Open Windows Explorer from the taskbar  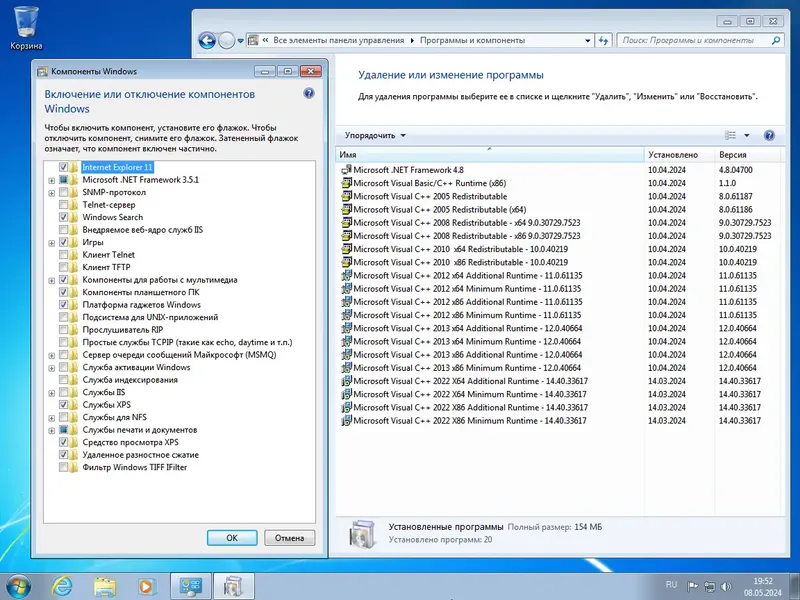(x=103, y=586)
